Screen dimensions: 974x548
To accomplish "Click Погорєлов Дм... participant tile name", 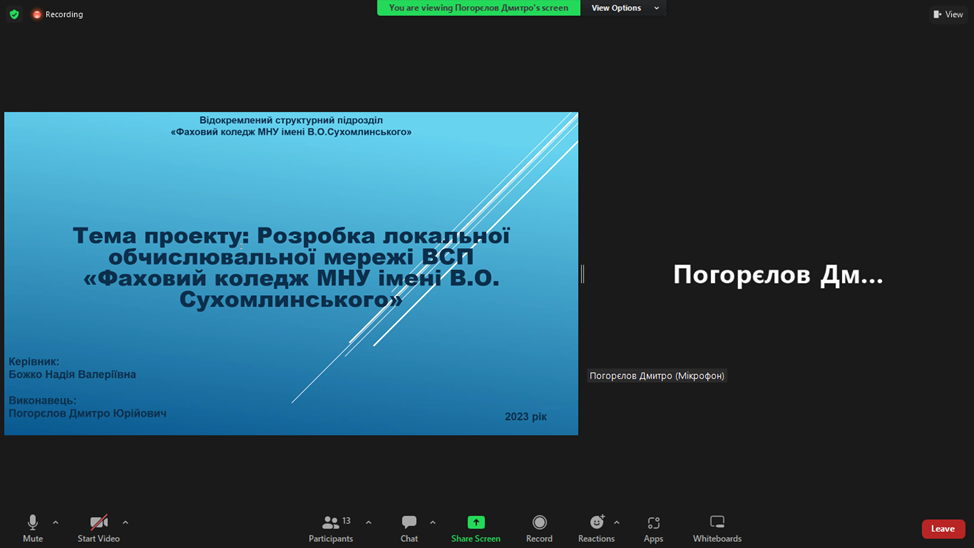I will [x=778, y=275].
